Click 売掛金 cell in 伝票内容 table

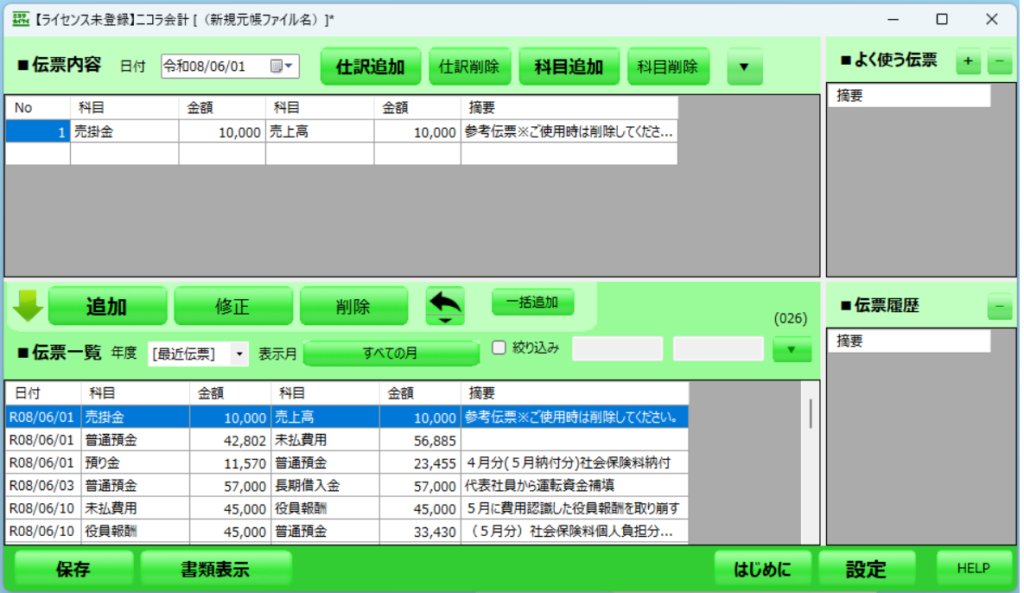124,132
